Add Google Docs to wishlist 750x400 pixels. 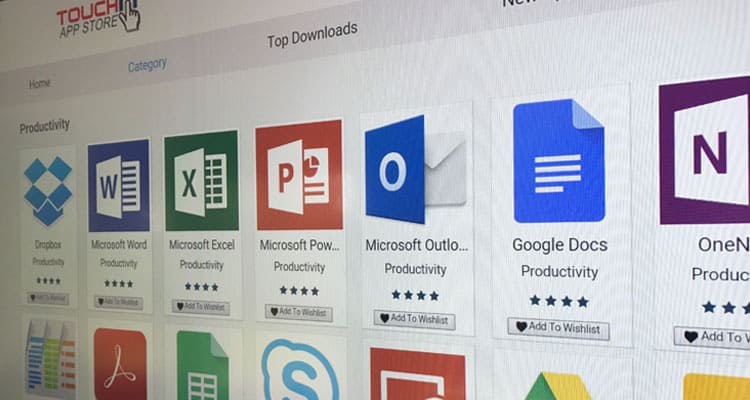[x=558, y=329]
